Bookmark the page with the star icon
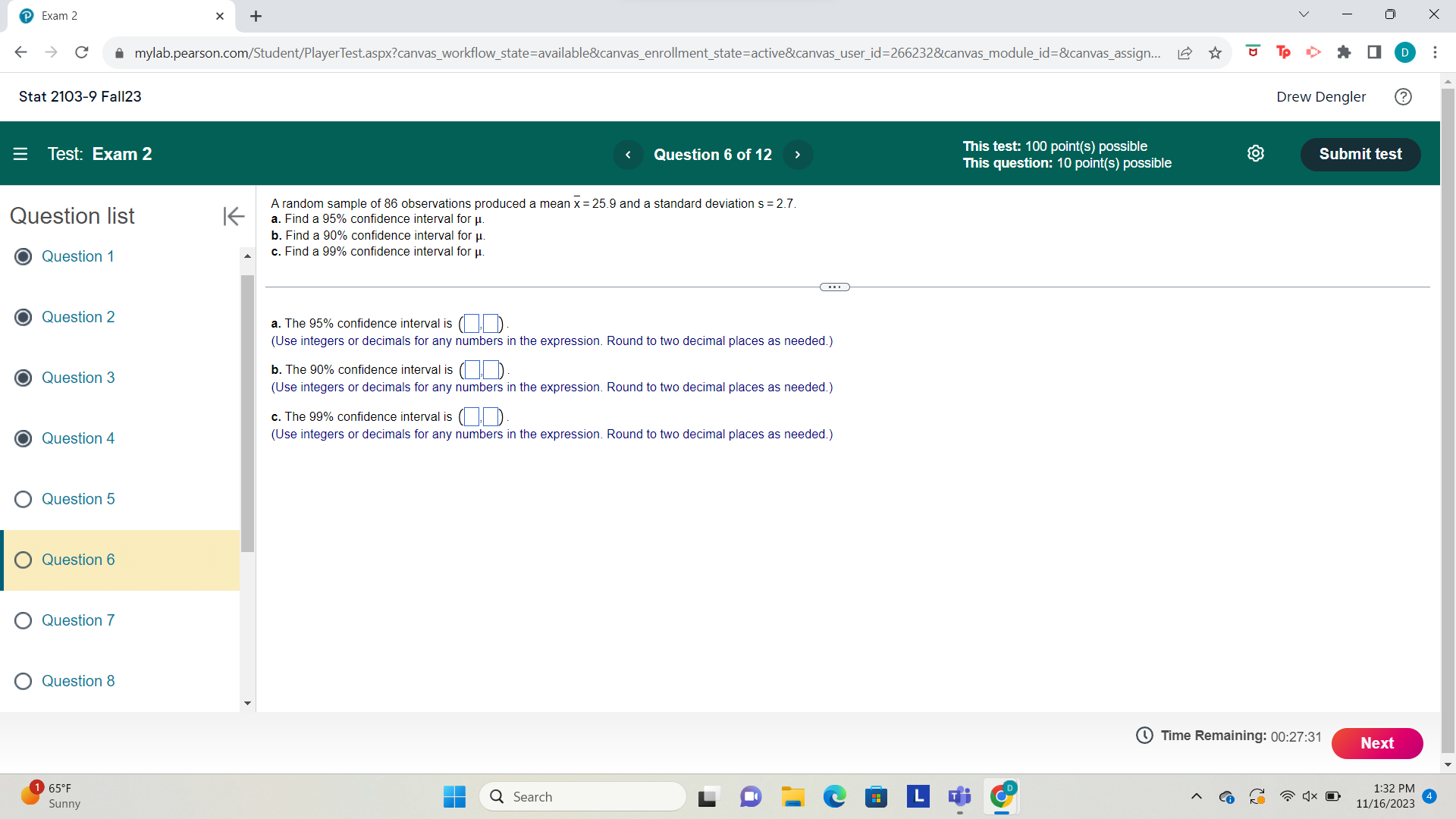 click(x=1215, y=52)
